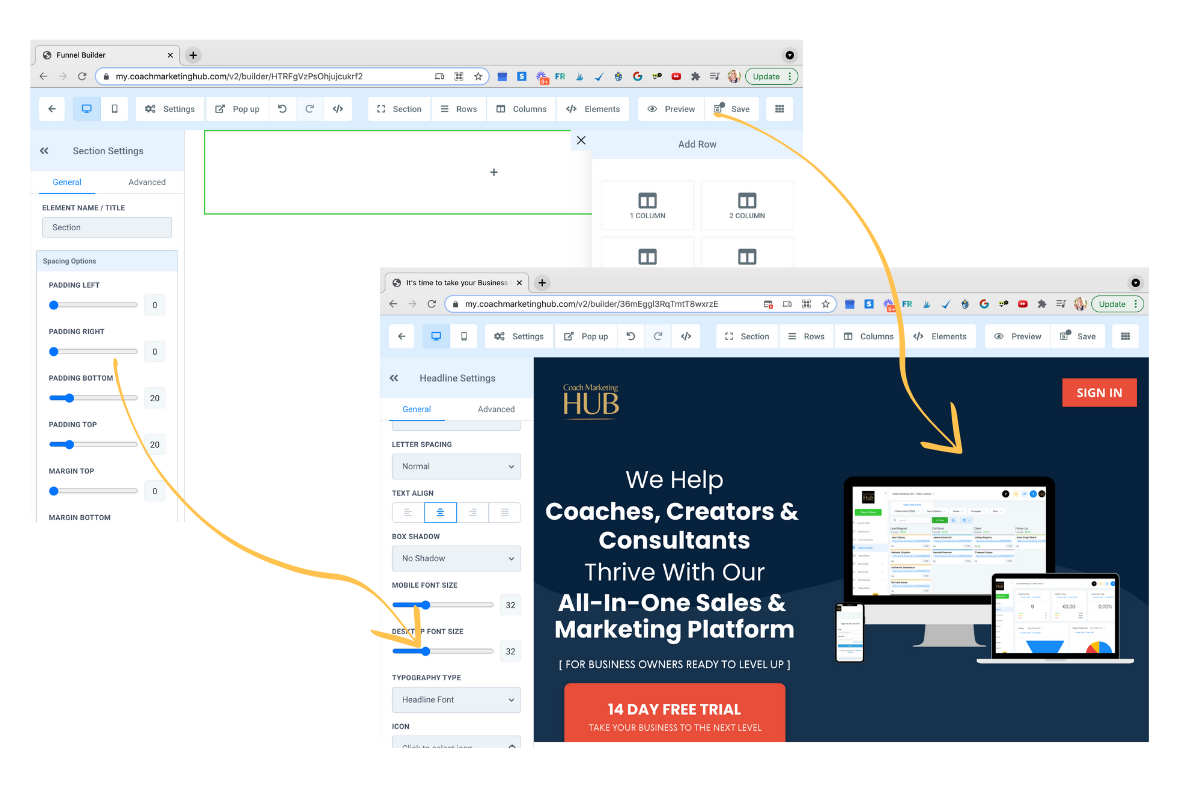The height and width of the screenshot is (800, 1200).
Task: Open Advanced tab in Headline Settings
Action: (496, 409)
